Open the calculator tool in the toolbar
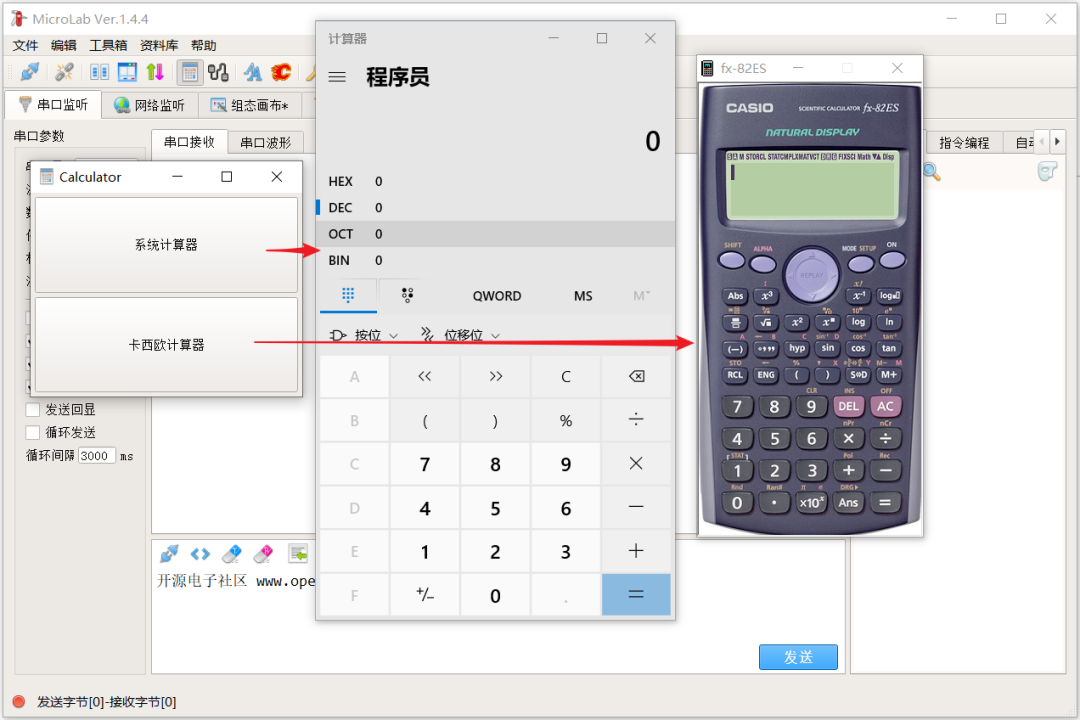Viewport: 1080px width, 720px height. click(189, 71)
